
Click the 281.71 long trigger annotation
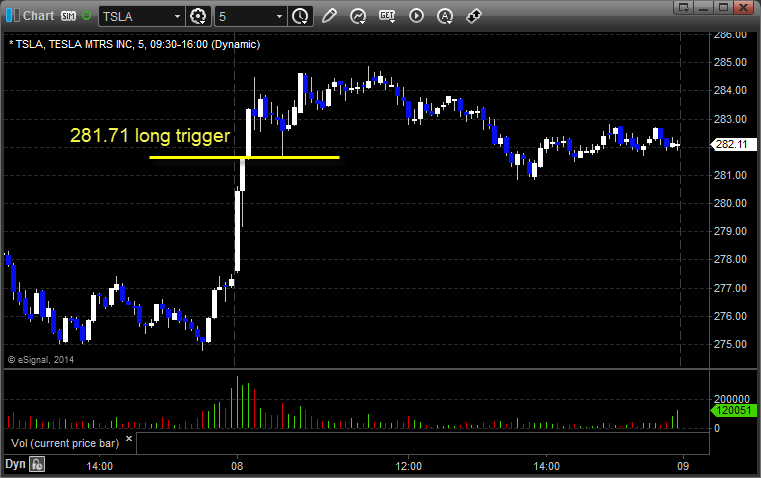(x=150, y=135)
